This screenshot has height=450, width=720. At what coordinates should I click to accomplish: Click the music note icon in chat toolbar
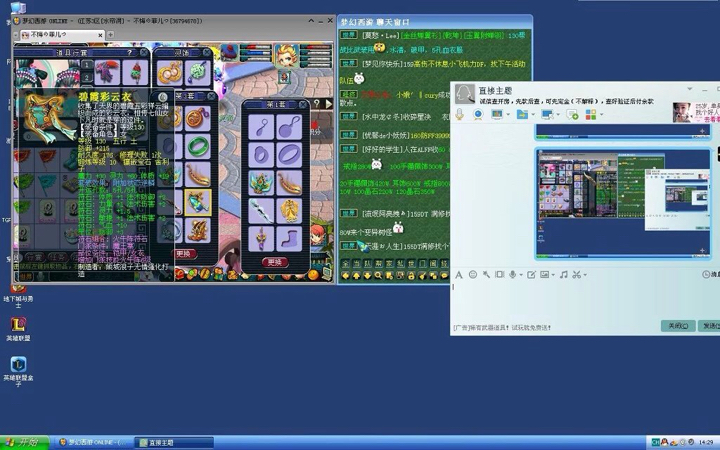(x=564, y=275)
